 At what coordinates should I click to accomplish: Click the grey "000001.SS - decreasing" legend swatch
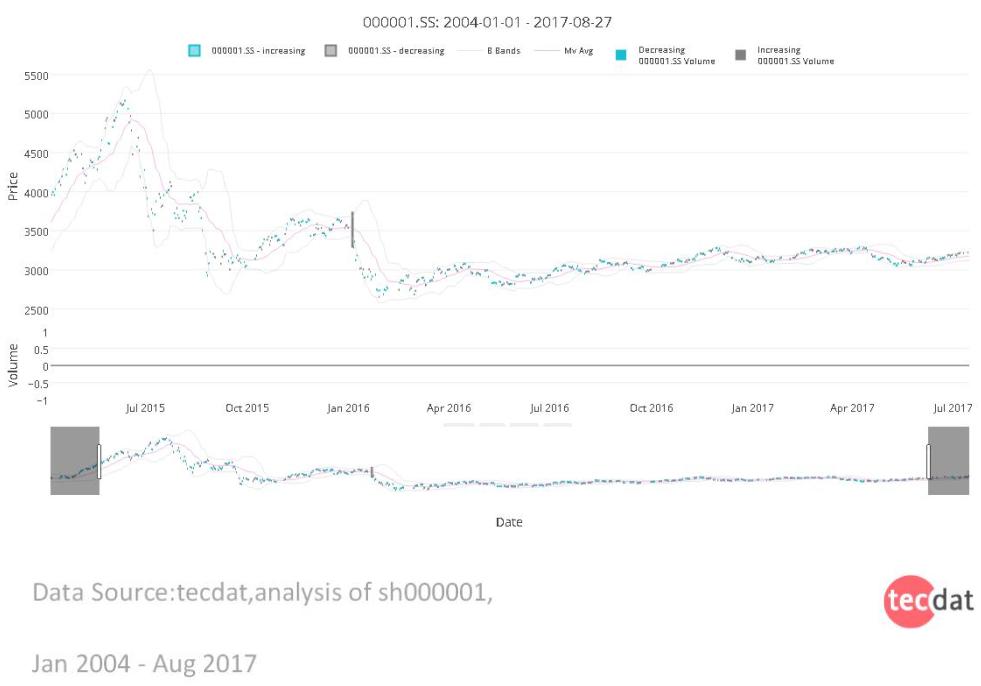[331, 51]
